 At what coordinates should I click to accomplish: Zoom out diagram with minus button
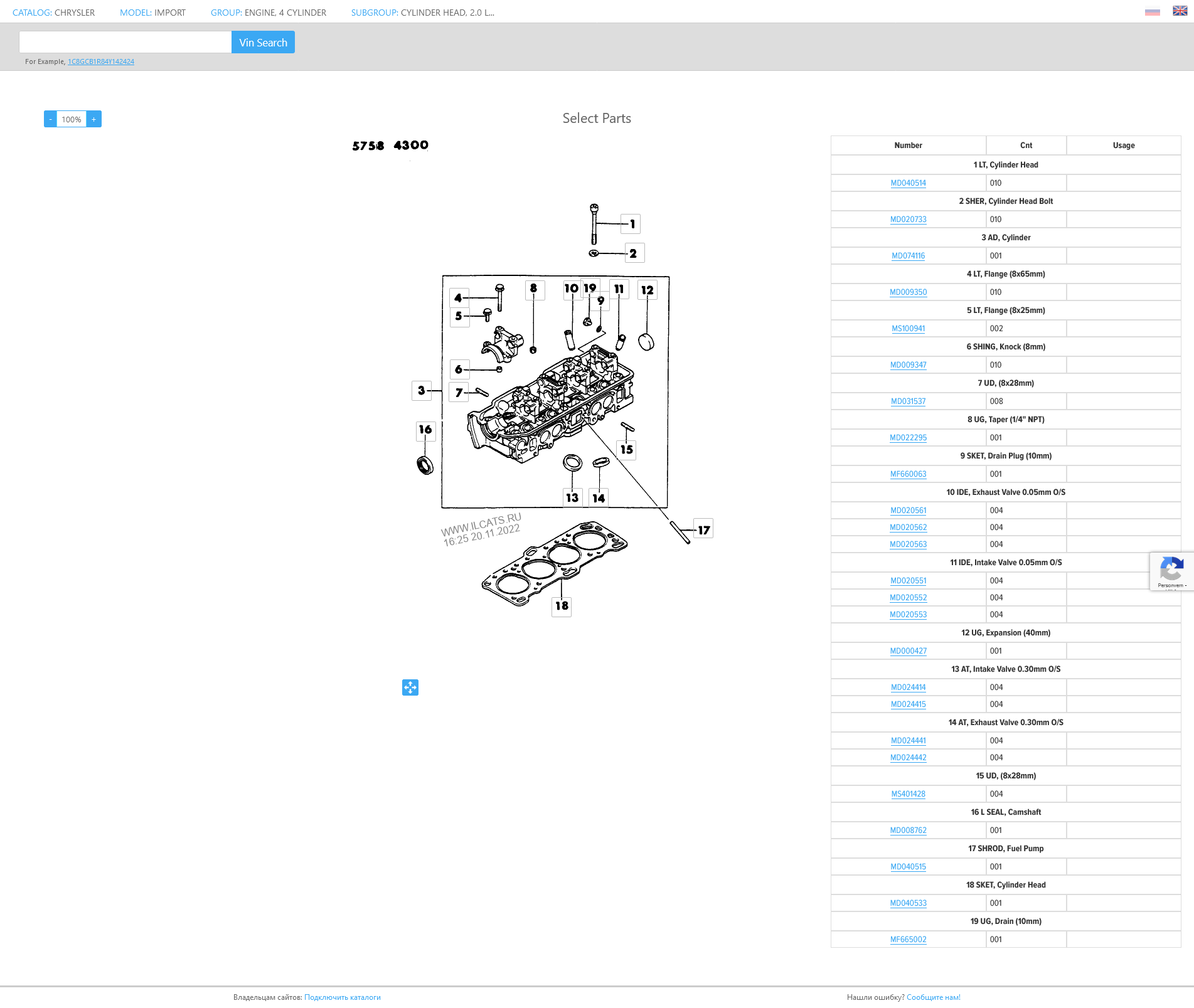coord(50,119)
